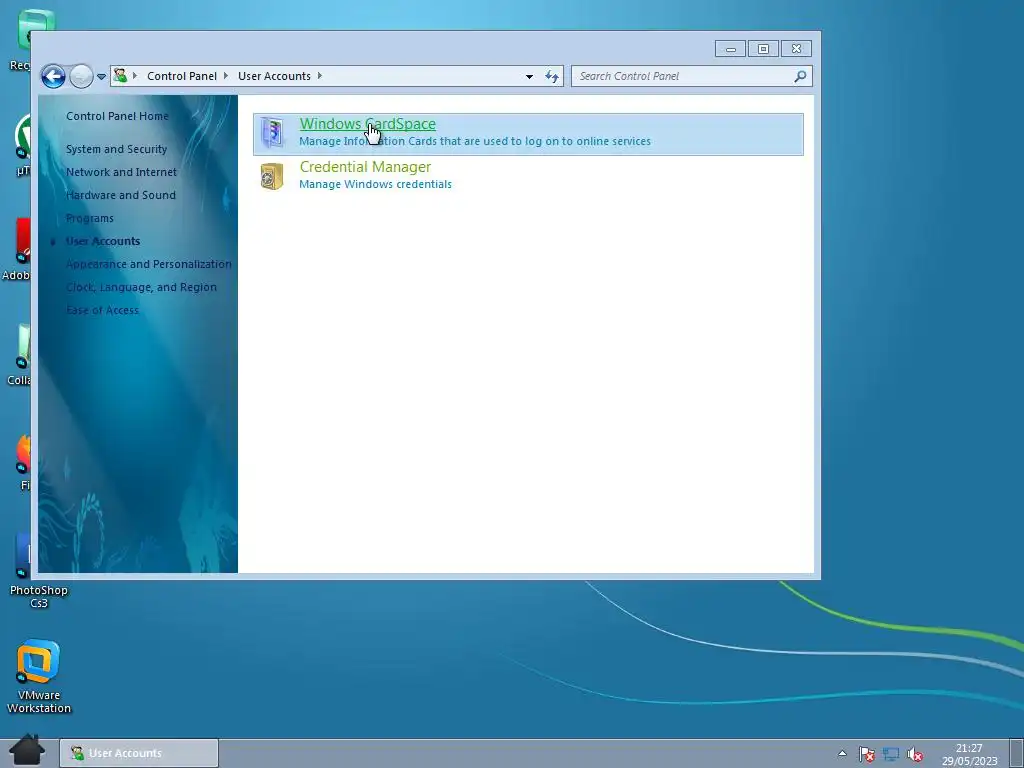This screenshot has height=768, width=1024.
Task: Click the Windows CardSpace icon
Action: click(272, 133)
